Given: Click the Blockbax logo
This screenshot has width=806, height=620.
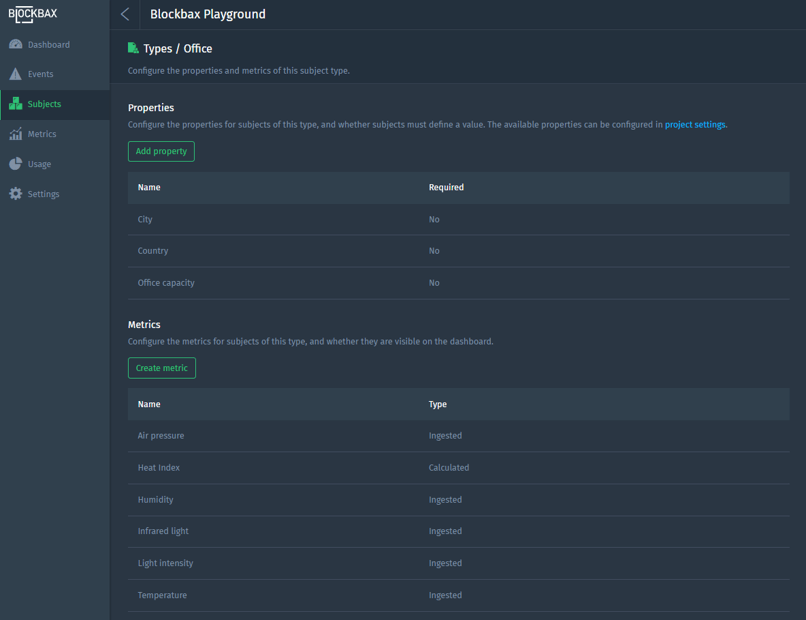Looking at the screenshot, I should (33, 14).
